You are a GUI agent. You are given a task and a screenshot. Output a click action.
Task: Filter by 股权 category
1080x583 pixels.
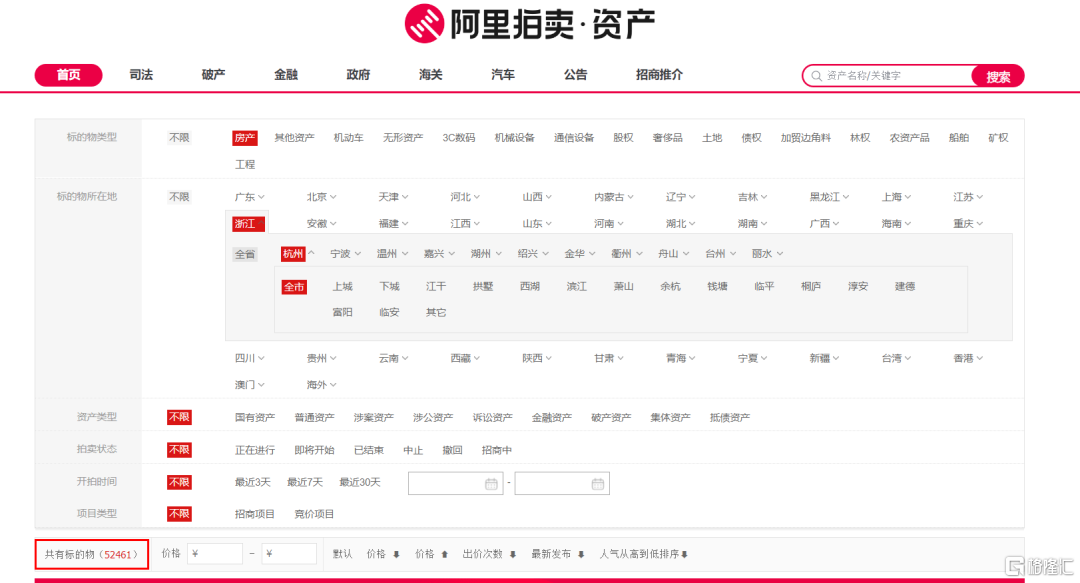pyautogui.click(x=623, y=138)
